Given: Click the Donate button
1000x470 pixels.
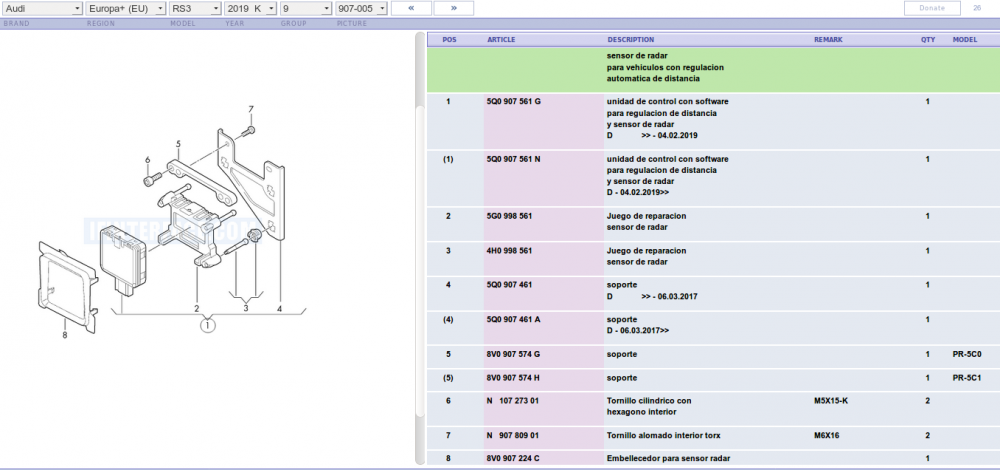Looking at the screenshot, I should [x=932, y=8].
